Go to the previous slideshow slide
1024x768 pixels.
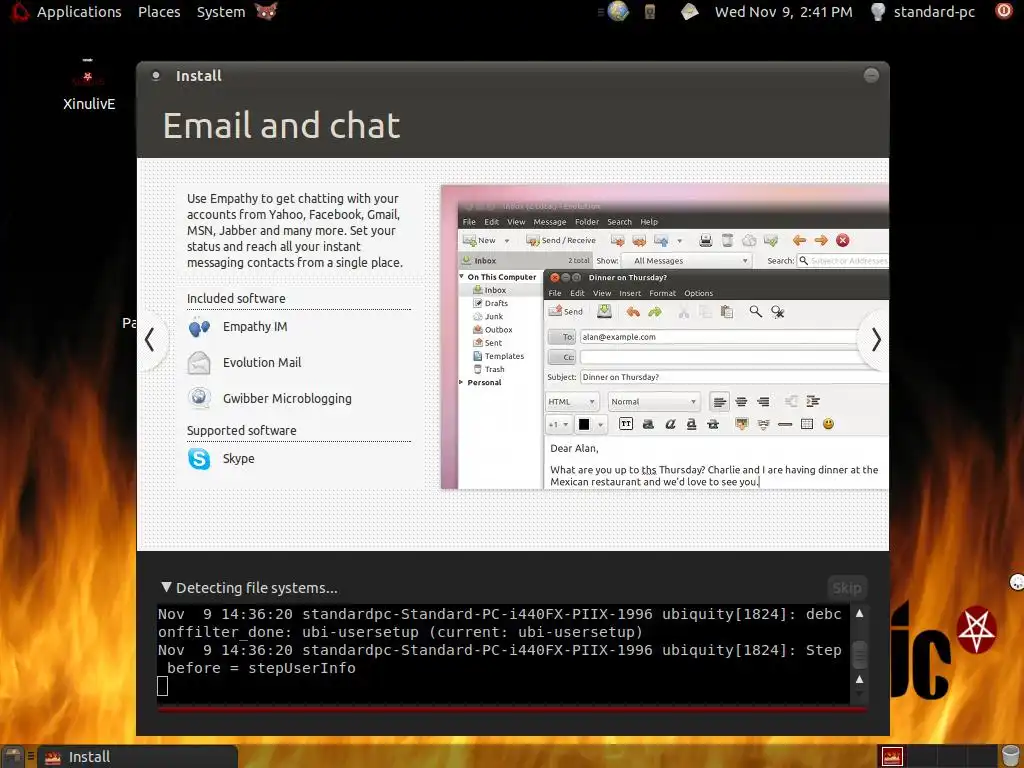point(150,340)
